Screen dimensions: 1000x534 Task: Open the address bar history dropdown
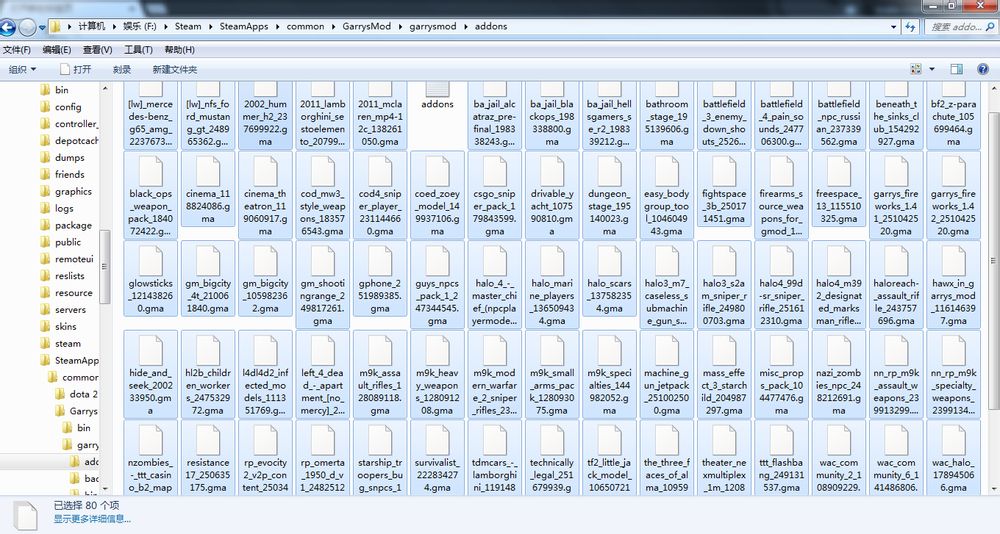point(893,27)
